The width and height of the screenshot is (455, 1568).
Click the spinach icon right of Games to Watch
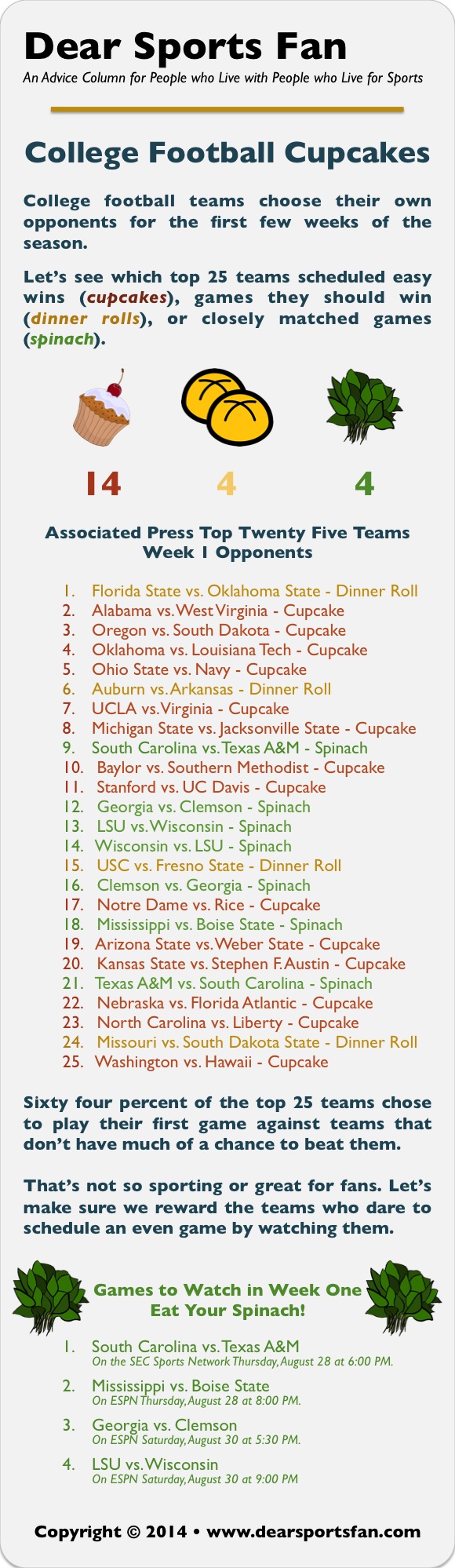tap(404, 1298)
